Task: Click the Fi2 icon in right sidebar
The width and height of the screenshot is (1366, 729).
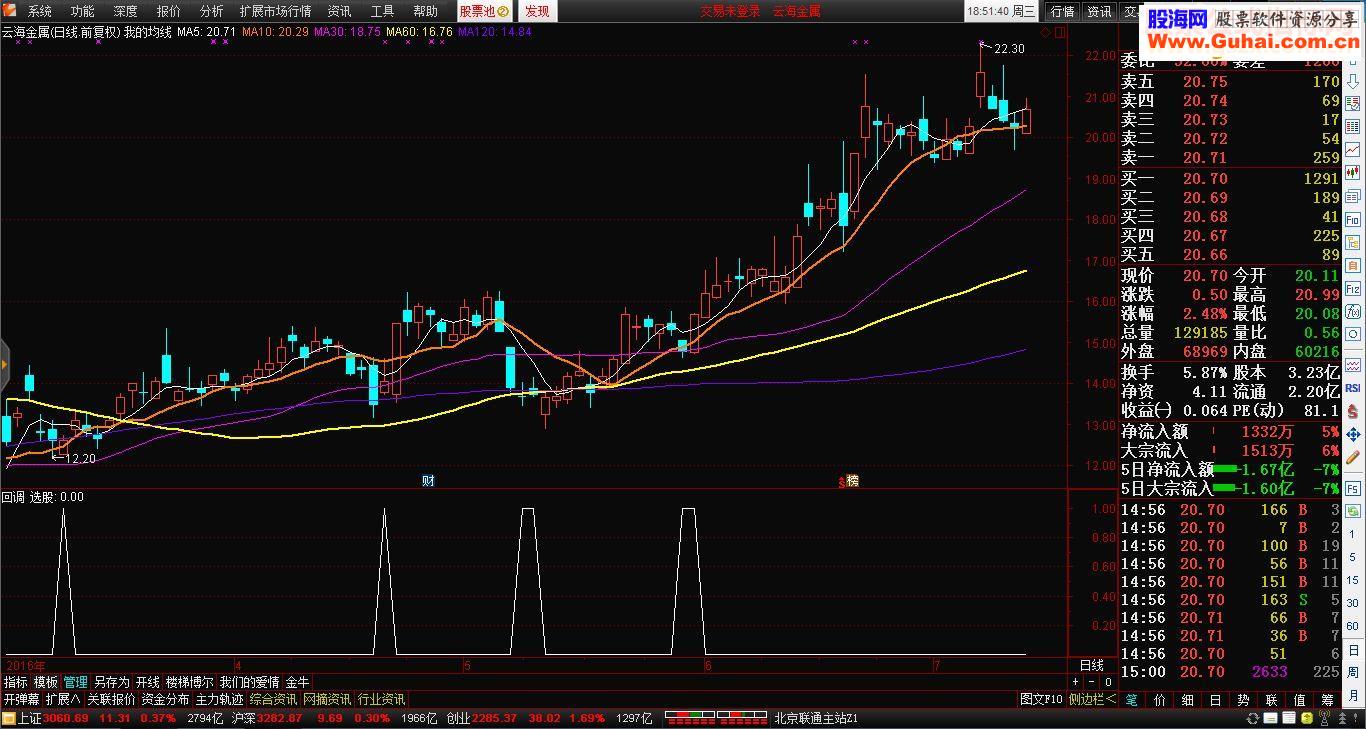Action: 1352,289
